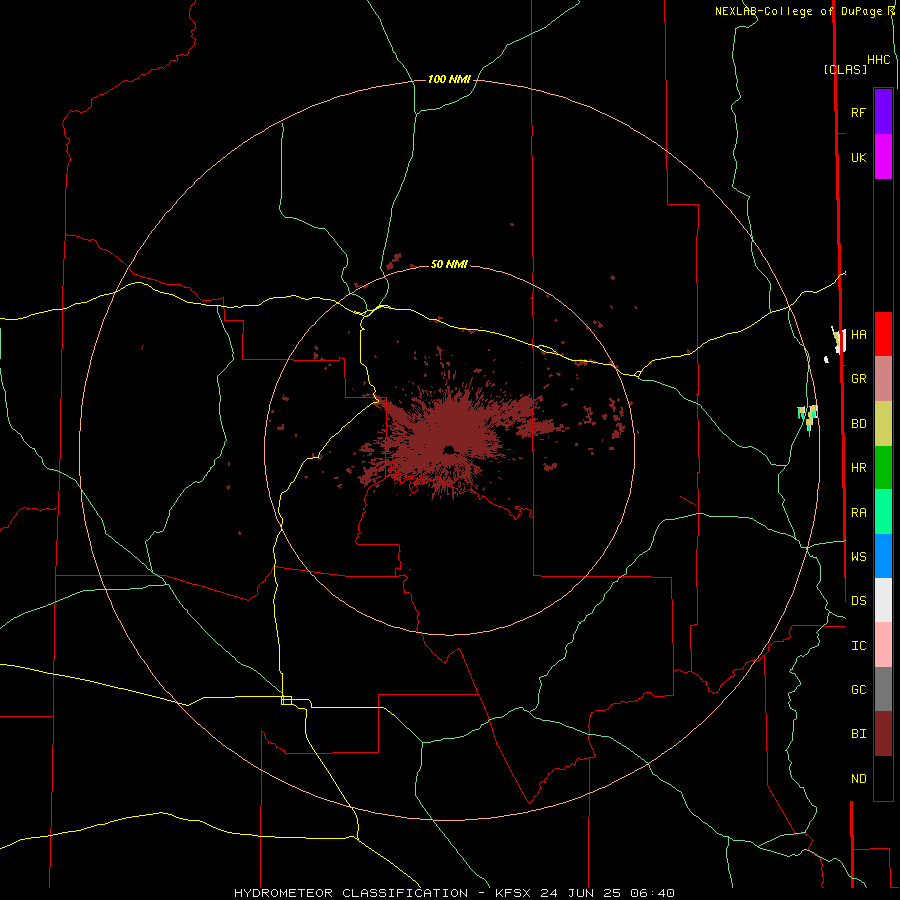Click the 'HHC' product label
This screenshot has width=900, height=900.
point(879,60)
